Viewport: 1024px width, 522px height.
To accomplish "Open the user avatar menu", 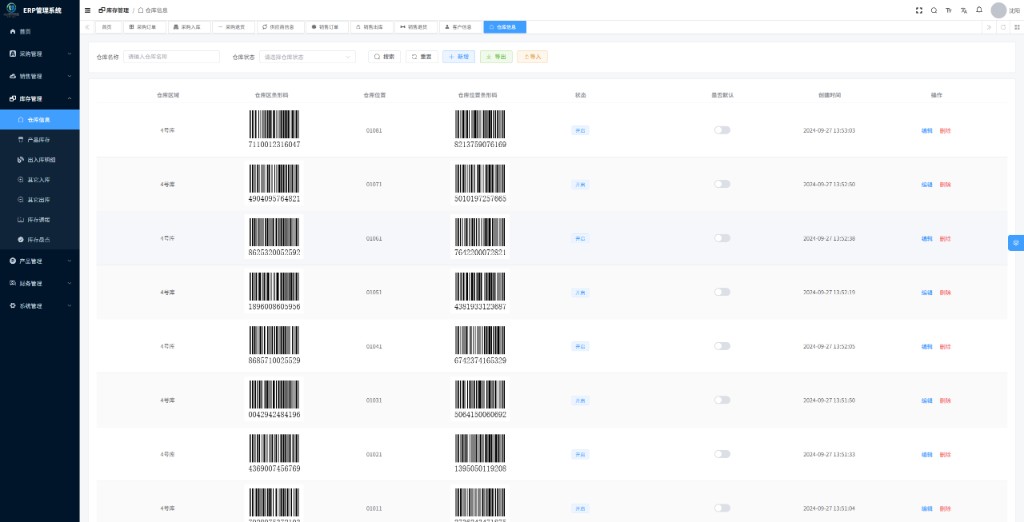I will pos(999,10).
